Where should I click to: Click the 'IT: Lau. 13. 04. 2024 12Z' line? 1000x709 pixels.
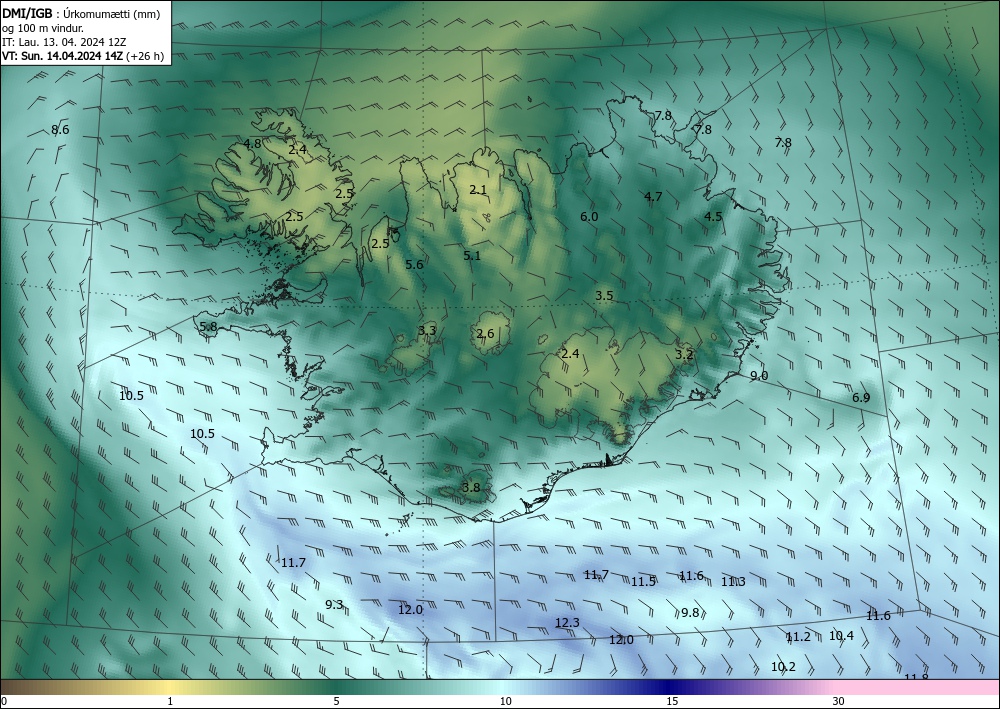(x=64, y=42)
